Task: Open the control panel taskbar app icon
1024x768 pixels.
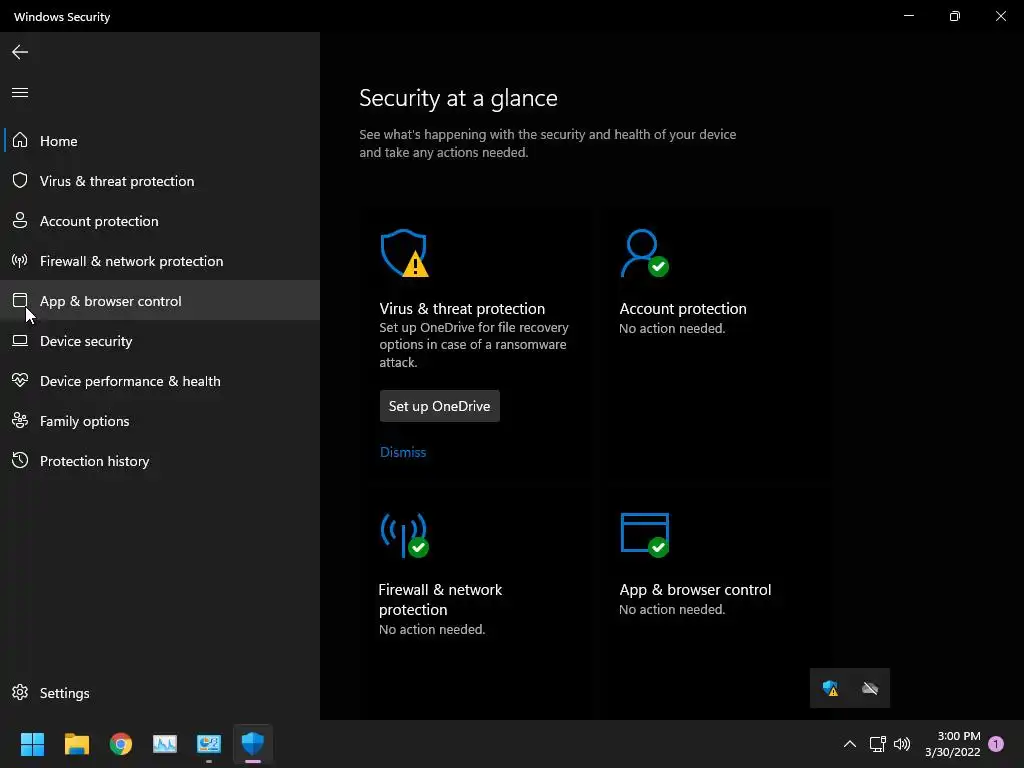Action: point(209,744)
